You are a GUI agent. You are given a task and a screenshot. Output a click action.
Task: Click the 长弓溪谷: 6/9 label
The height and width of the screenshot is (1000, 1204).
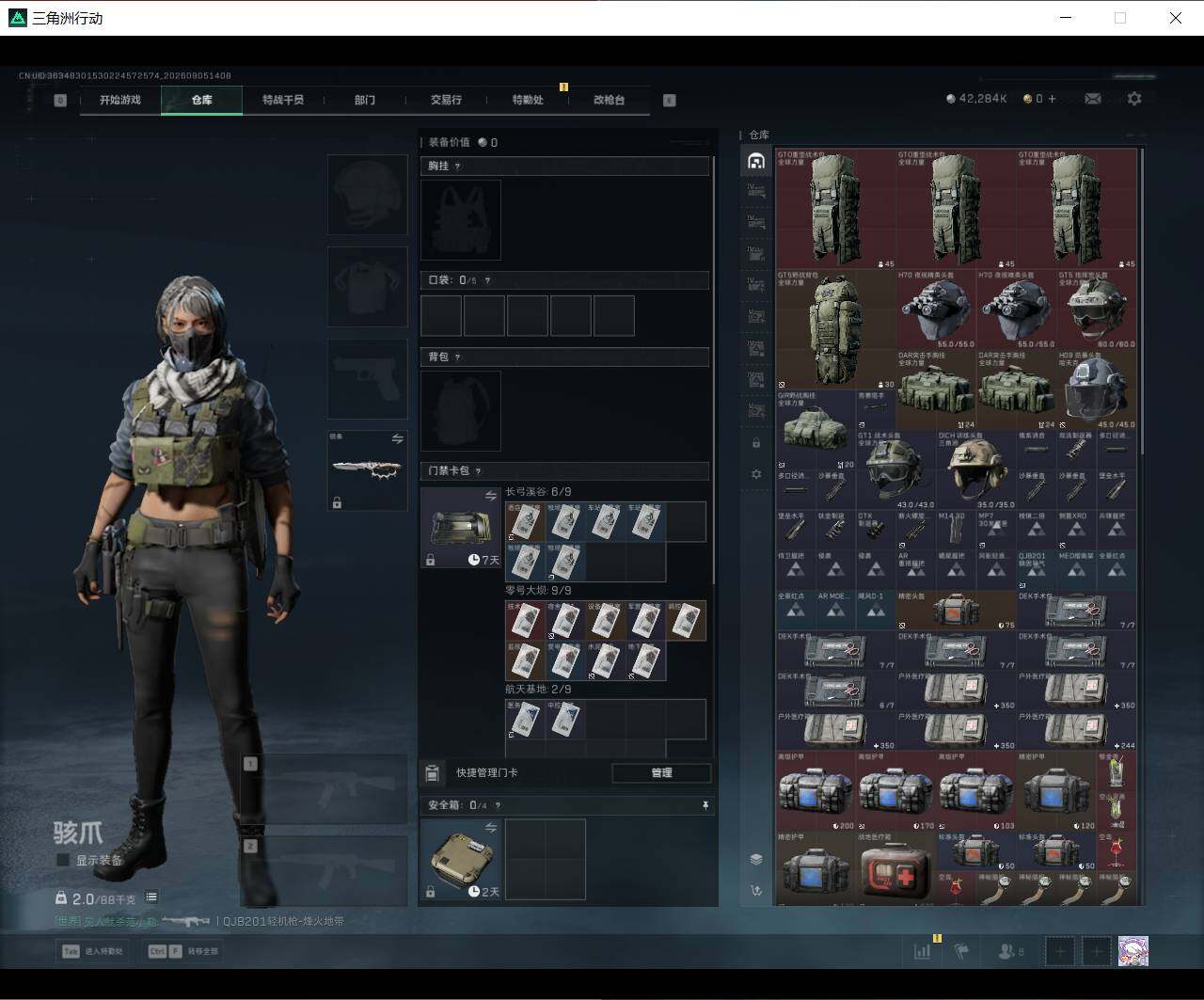click(x=538, y=492)
